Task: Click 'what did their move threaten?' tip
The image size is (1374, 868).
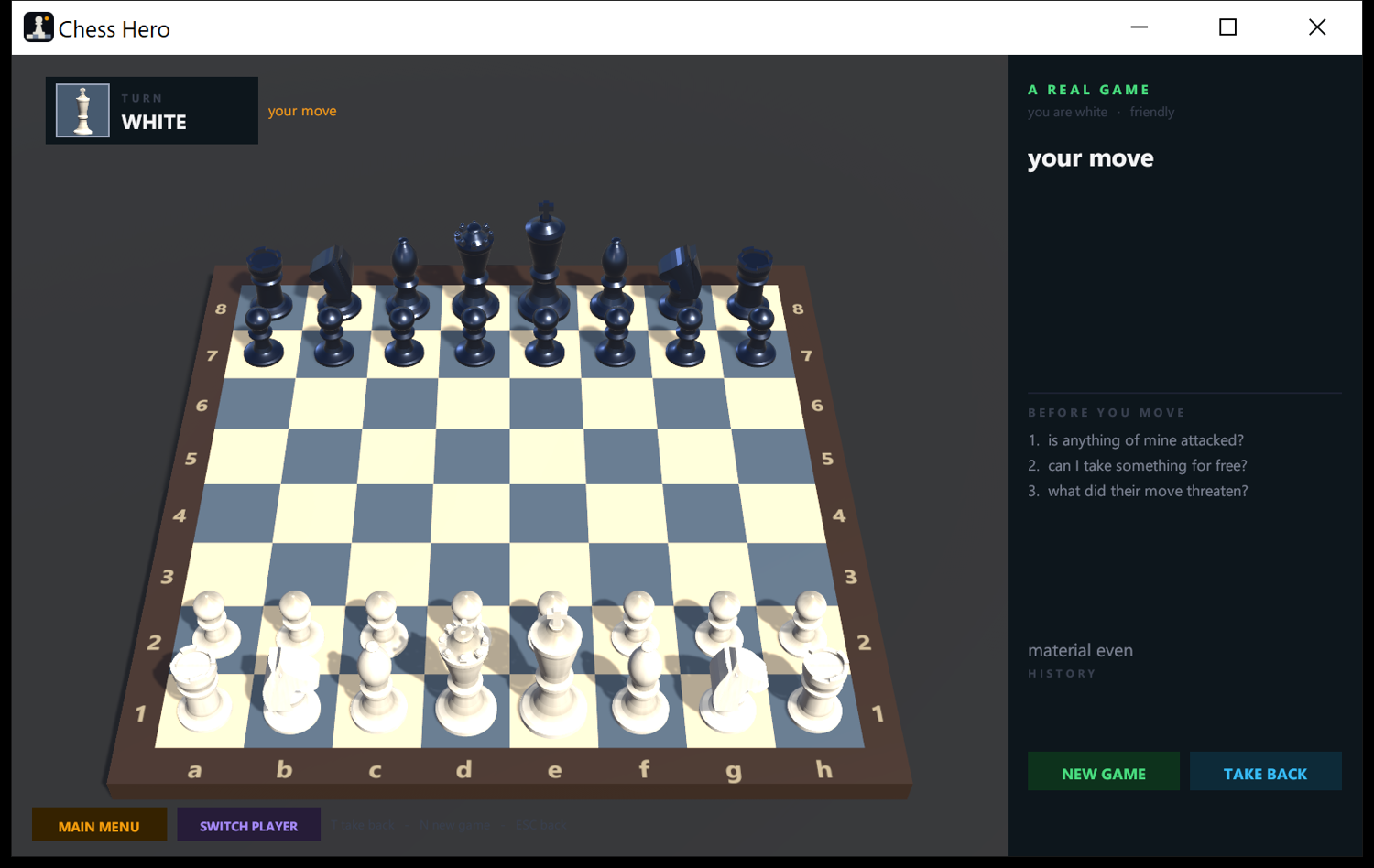Action: (1148, 491)
